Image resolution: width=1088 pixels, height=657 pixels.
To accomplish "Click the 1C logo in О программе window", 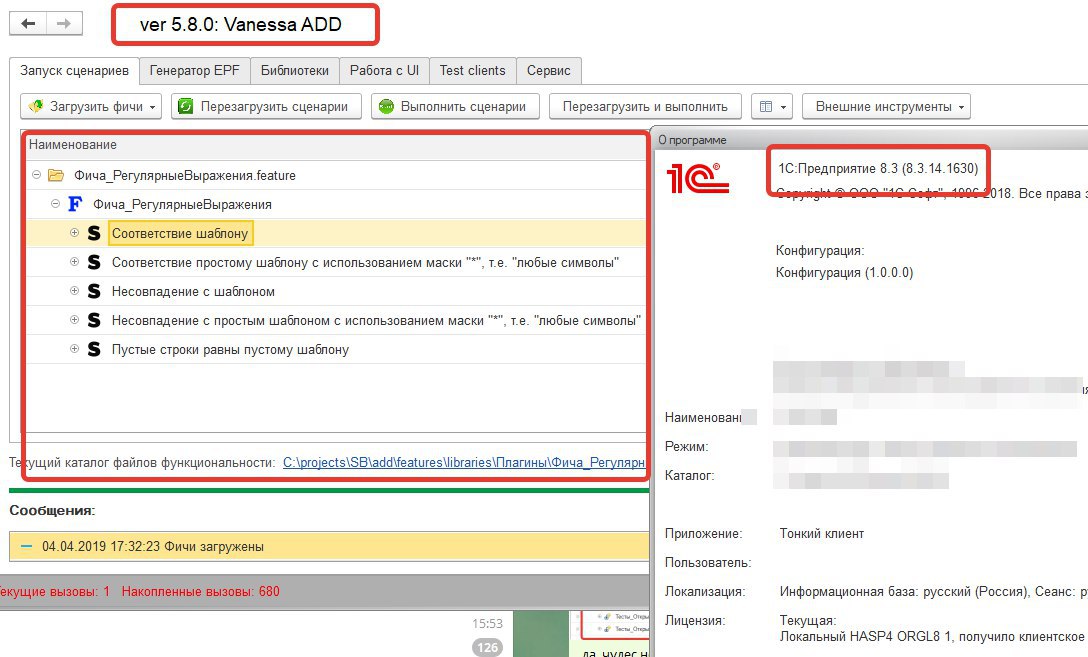I will [697, 178].
